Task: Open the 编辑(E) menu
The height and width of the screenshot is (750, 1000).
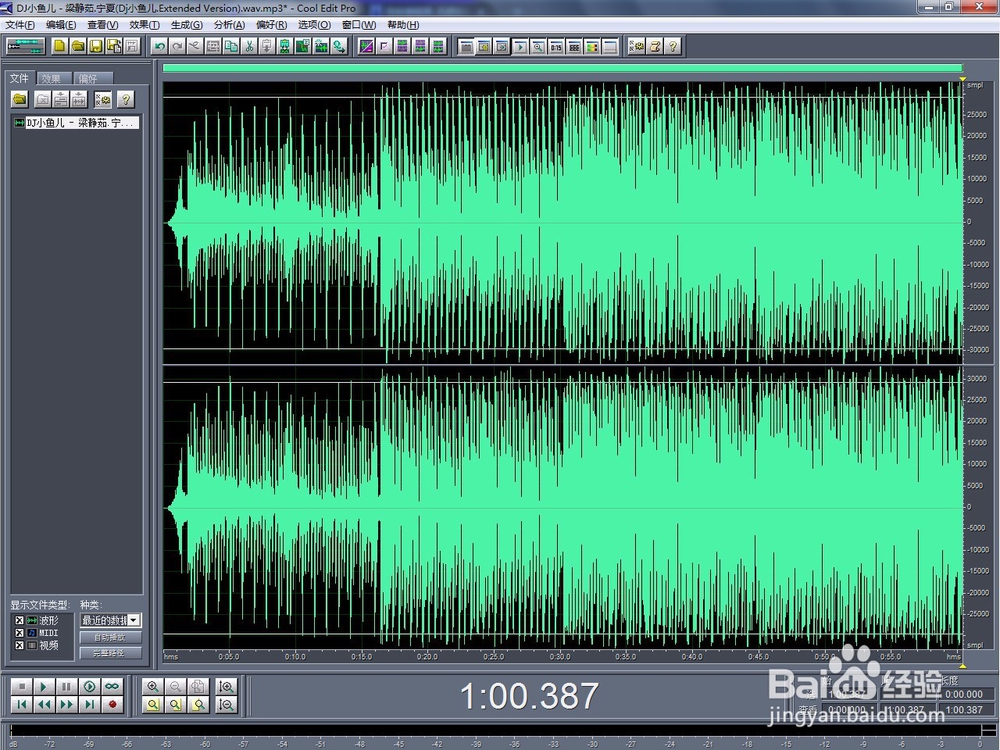Action: point(61,25)
